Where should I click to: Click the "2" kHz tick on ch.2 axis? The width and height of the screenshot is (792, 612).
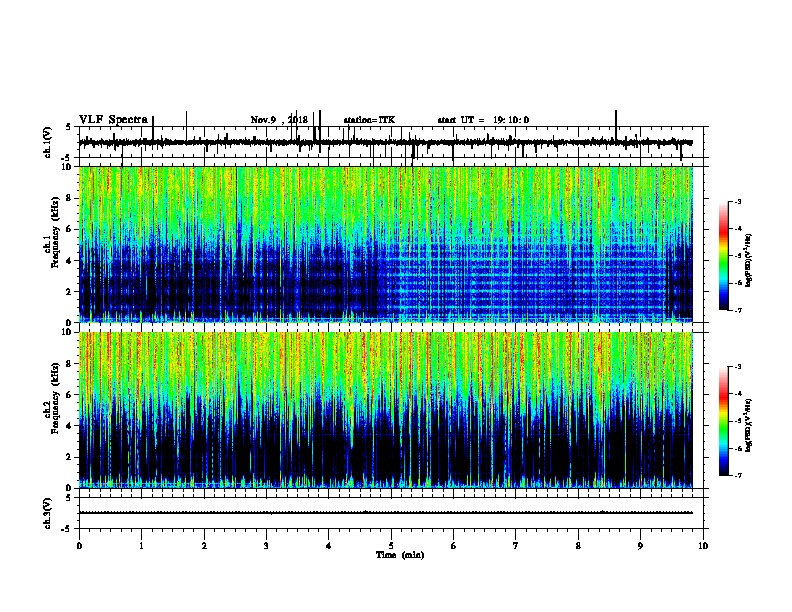coord(70,457)
